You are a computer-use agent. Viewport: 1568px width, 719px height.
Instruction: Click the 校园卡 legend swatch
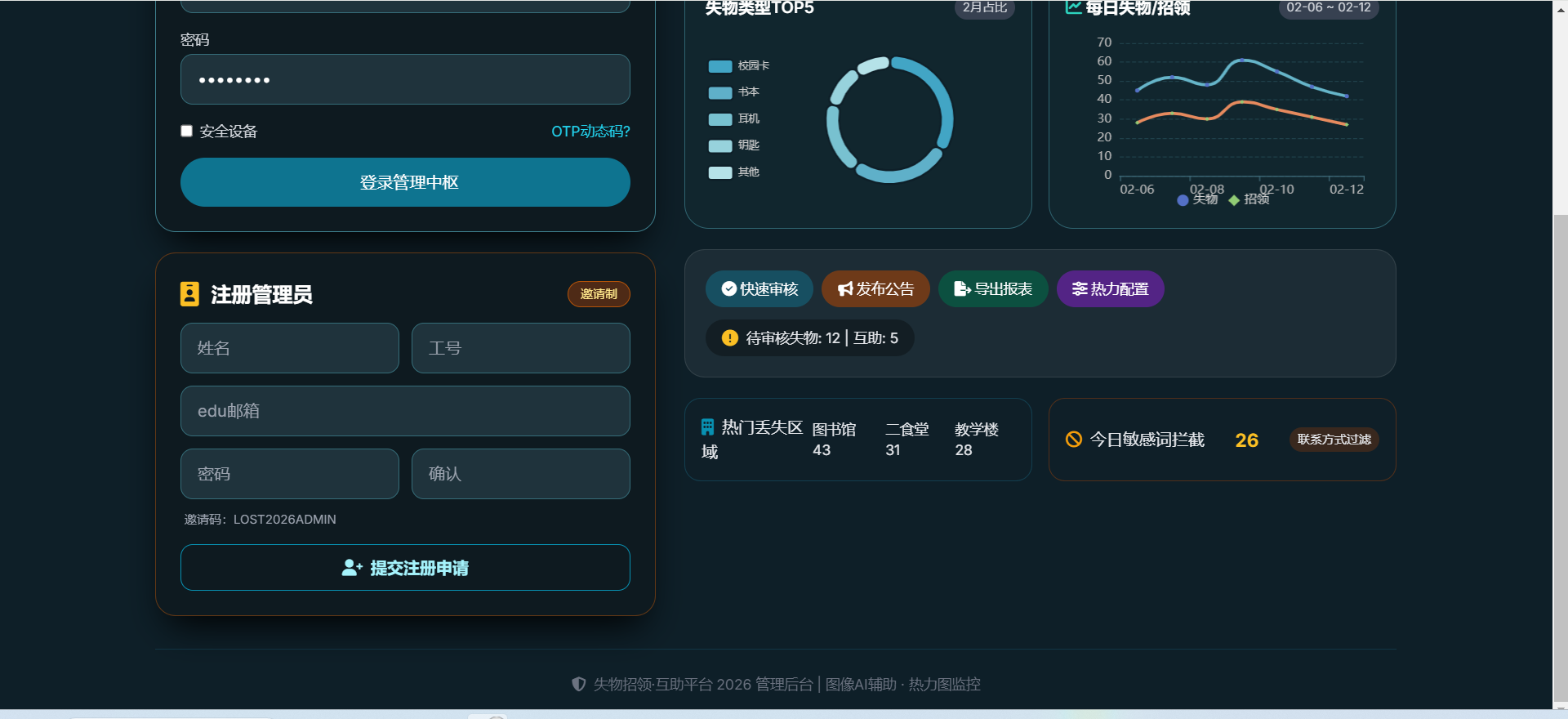[x=720, y=66]
